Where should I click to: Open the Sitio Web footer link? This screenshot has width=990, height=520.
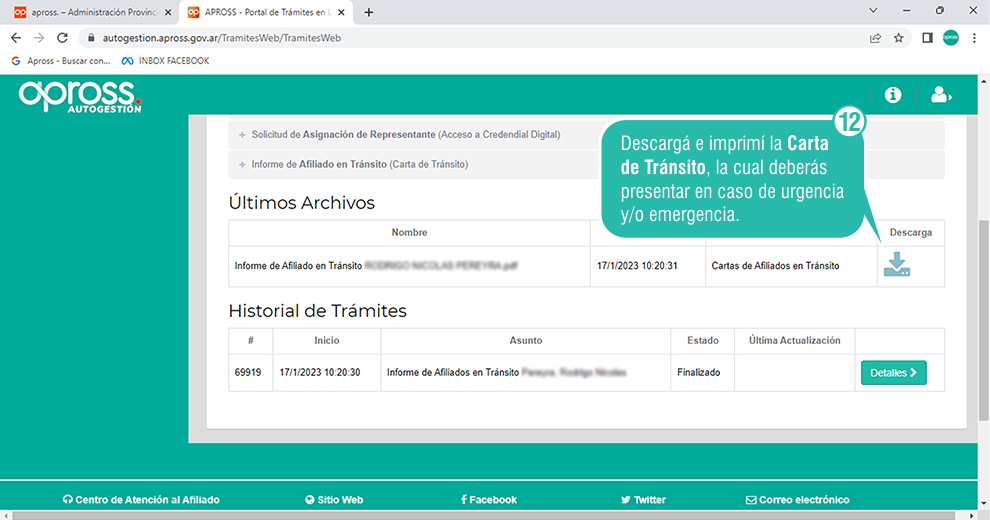coord(334,500)
